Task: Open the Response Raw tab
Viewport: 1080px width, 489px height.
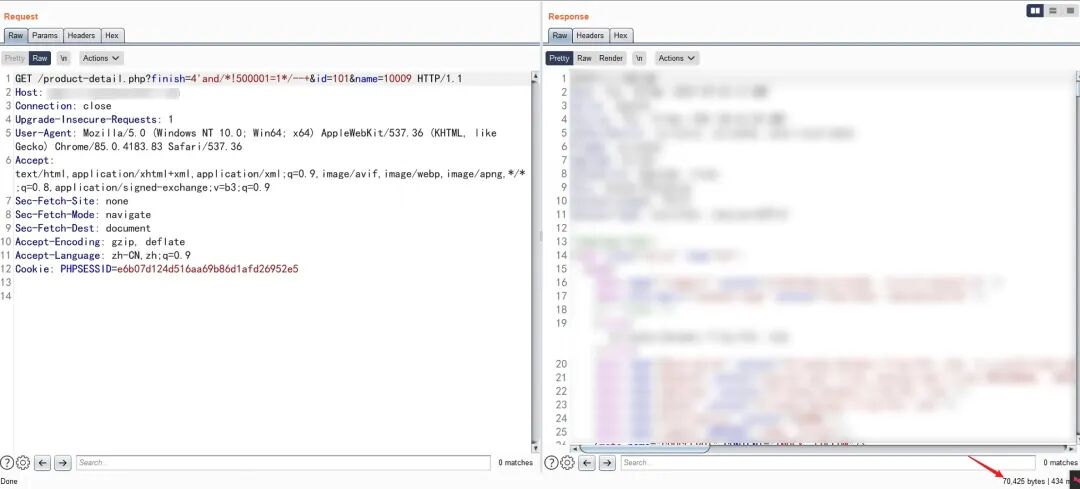Action: pos(560,35)
